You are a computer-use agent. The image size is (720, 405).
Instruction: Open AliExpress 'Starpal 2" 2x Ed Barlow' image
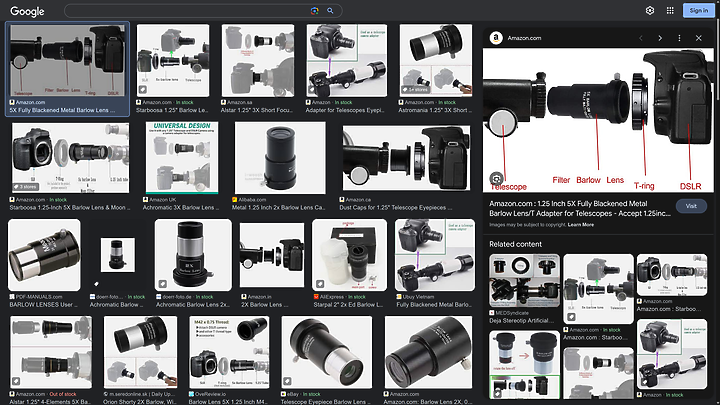[349, 255]
